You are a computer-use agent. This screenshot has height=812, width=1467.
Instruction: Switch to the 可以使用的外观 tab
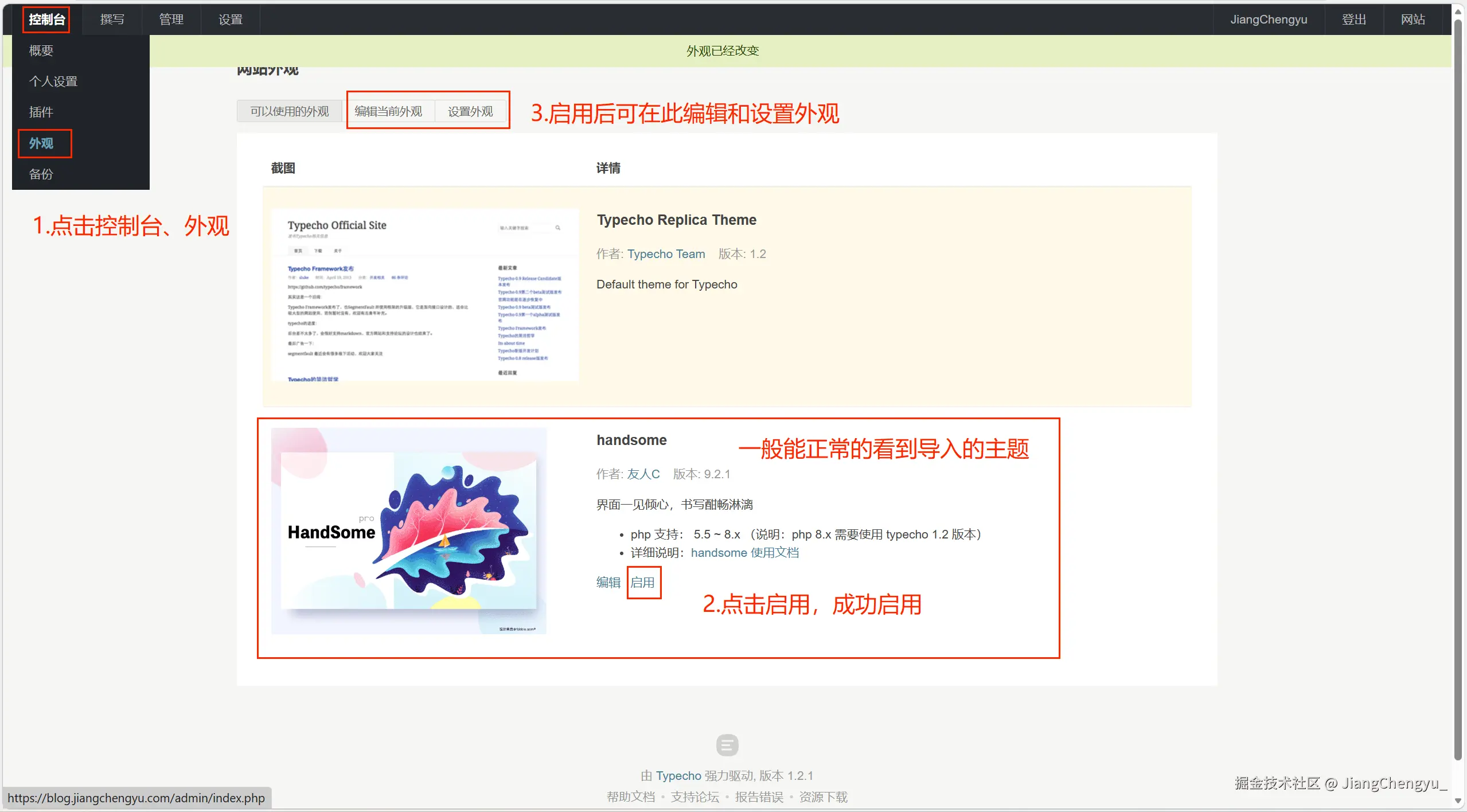pyautogui.click(x=289, y=111)
